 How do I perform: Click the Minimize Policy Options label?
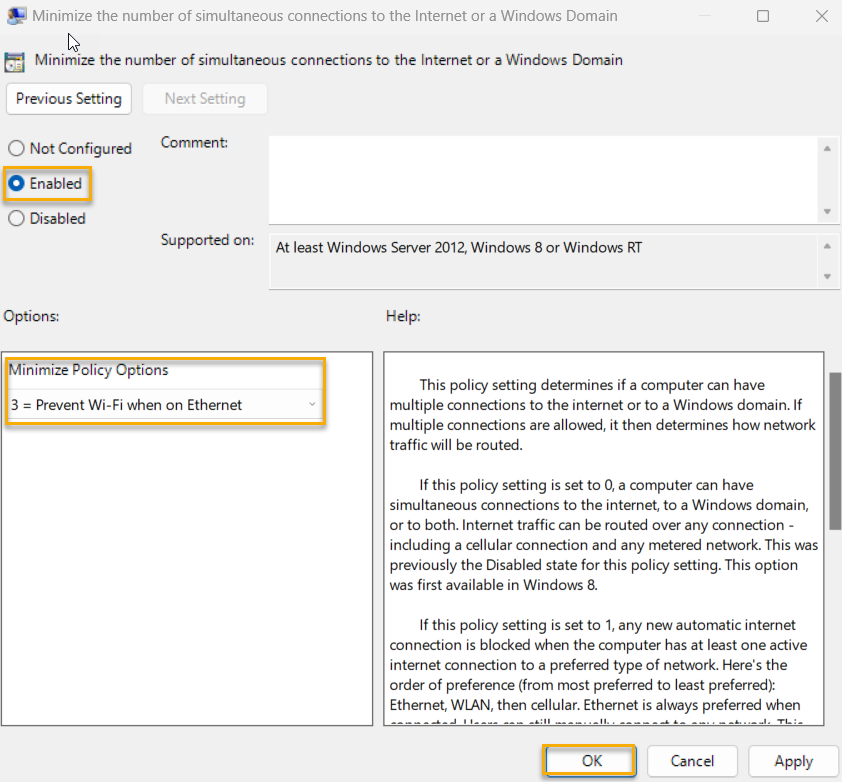coord(88,369)
